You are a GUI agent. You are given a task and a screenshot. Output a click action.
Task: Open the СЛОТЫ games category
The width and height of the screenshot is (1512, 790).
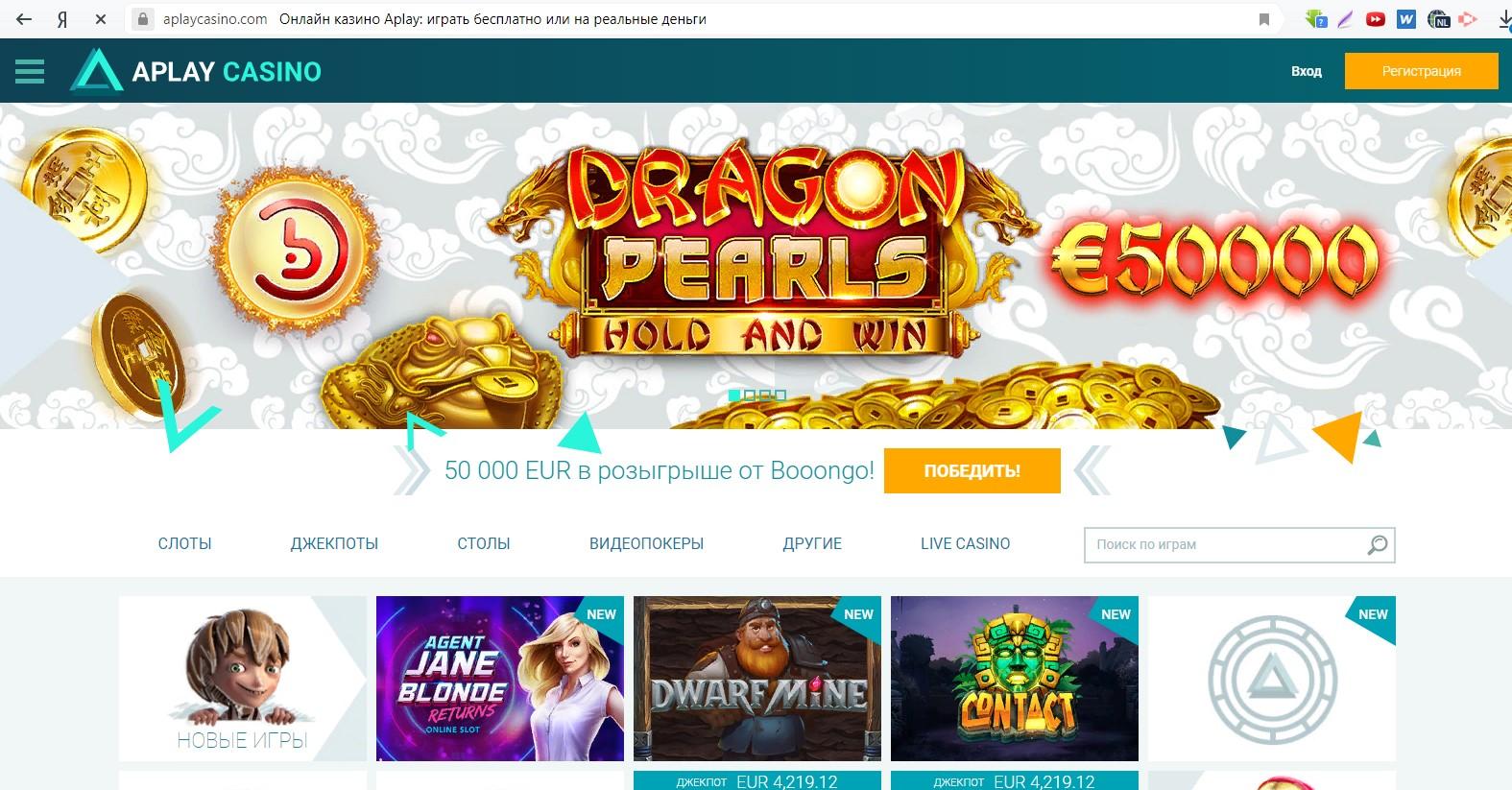click(x=184, y=543)
